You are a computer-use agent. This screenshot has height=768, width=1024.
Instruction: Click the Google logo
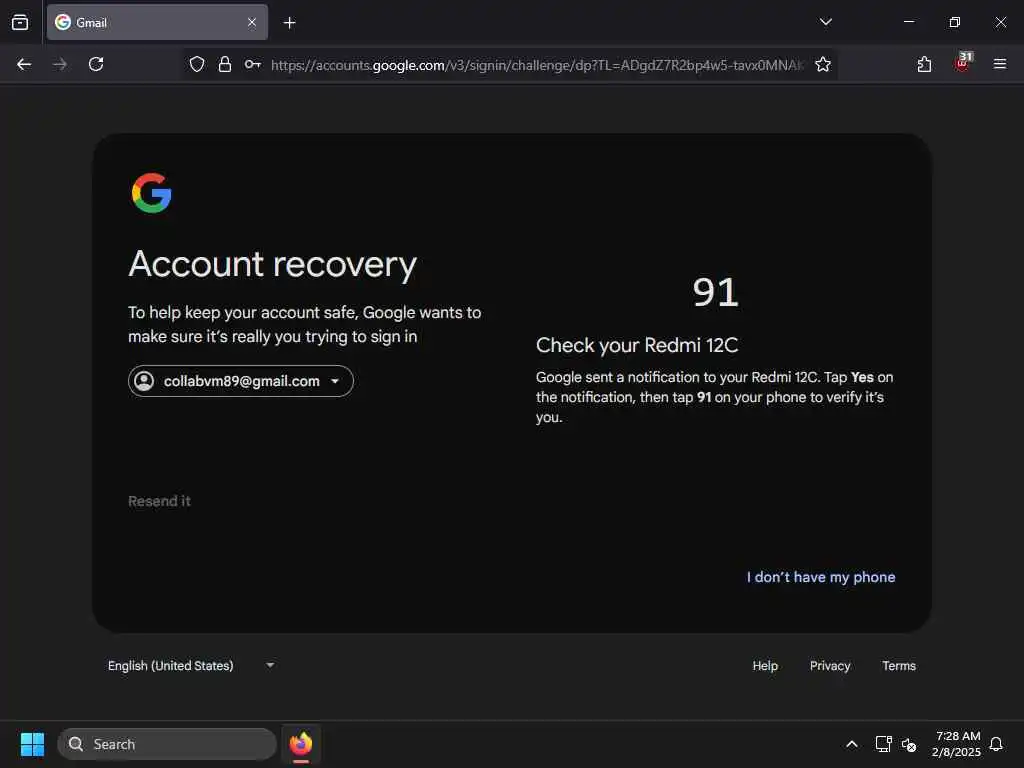152,193
